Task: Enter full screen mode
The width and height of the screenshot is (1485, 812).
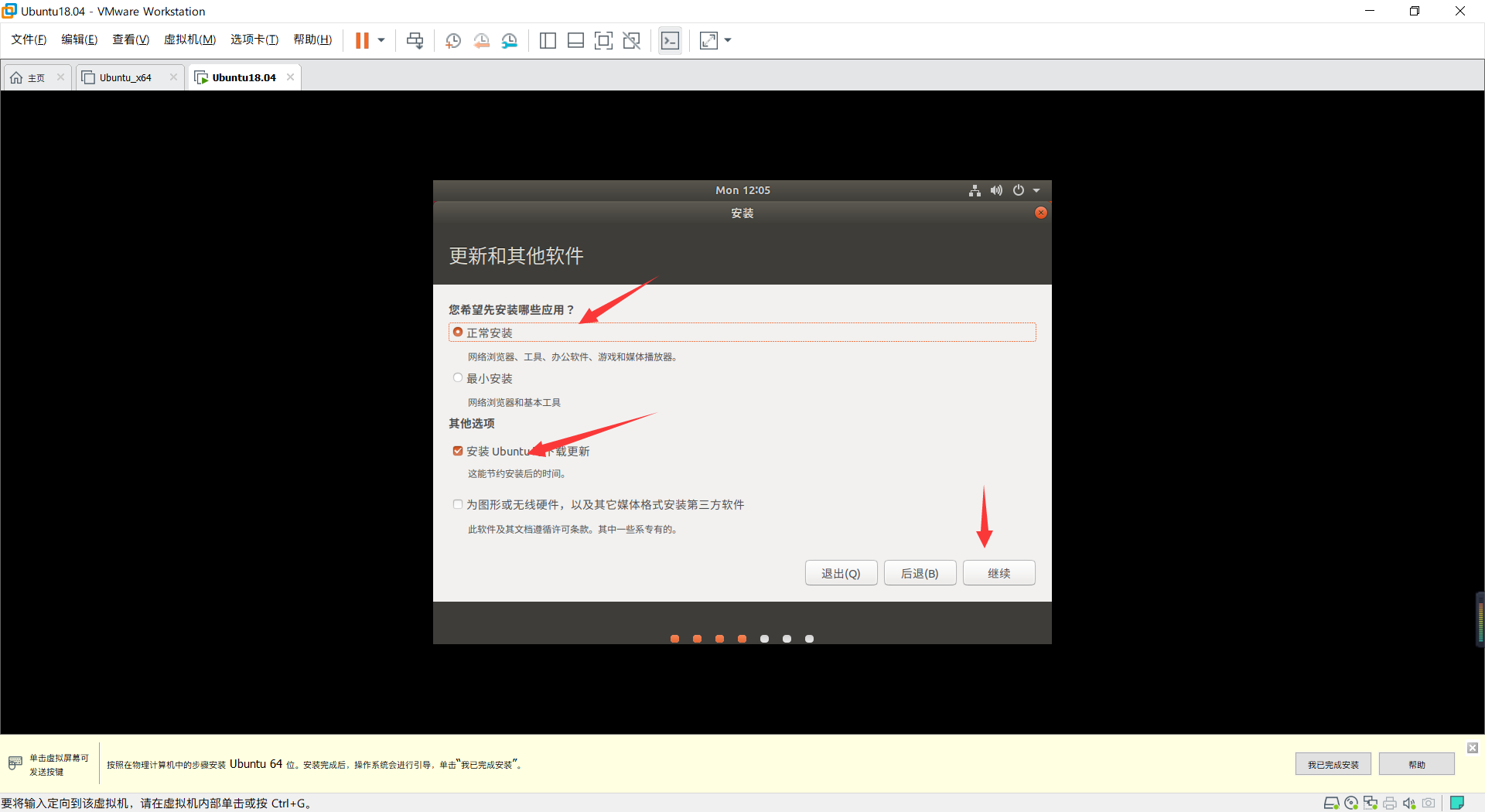Action: click(x=603, y=40)
